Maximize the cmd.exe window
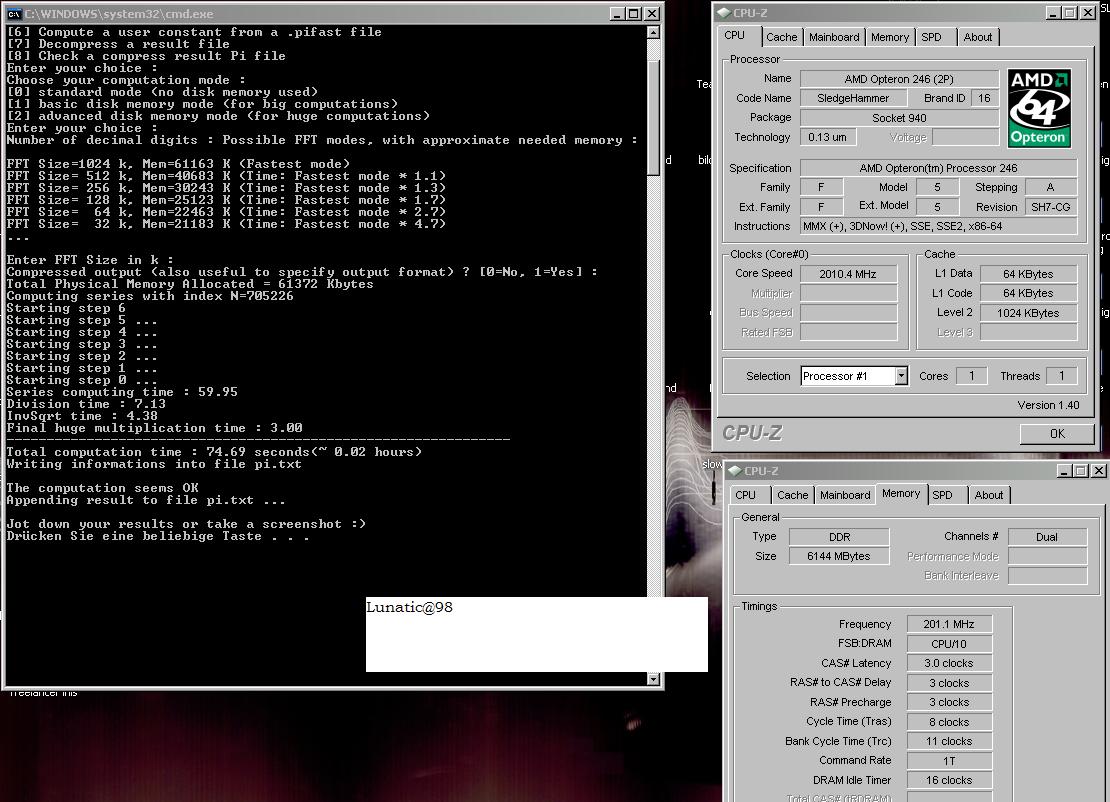1110x802 pixels. coord(634,13)
